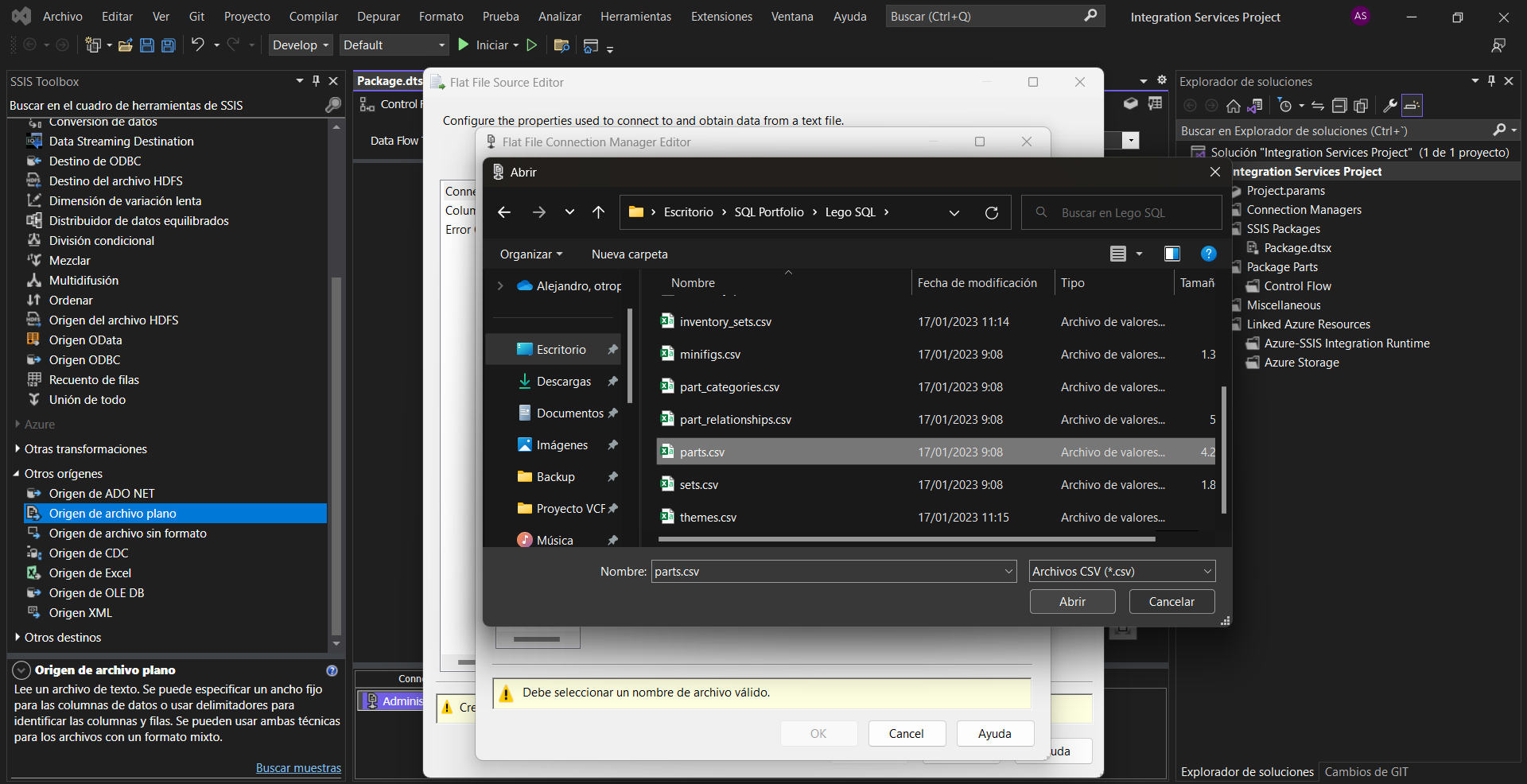The height and width of the screenshot is (784, 1527).
Task: Select the sets.csv file
Action: [x=698, y=485]
